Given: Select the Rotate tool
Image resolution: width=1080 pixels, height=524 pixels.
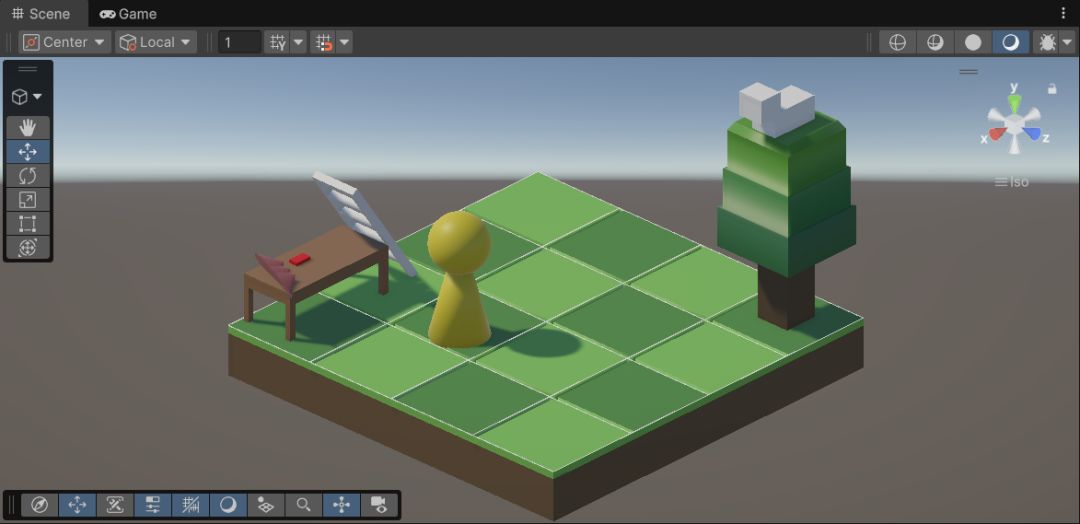Looking at the screenshot, I should coord(28,176).
